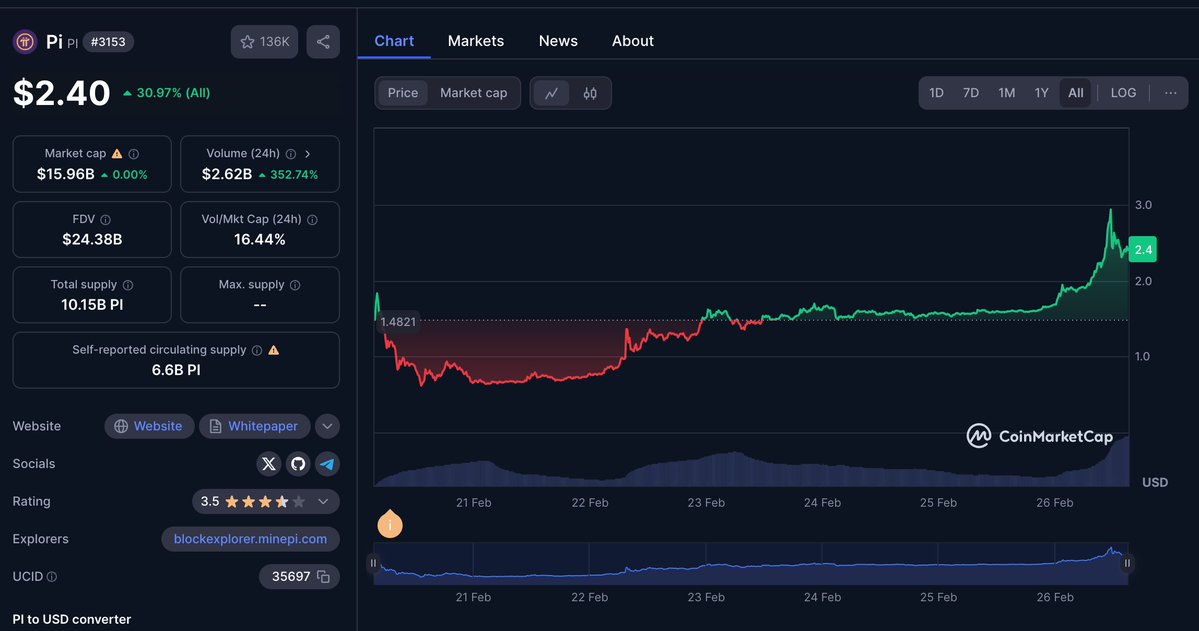Switch to line chart view

(x=551, y=93)
